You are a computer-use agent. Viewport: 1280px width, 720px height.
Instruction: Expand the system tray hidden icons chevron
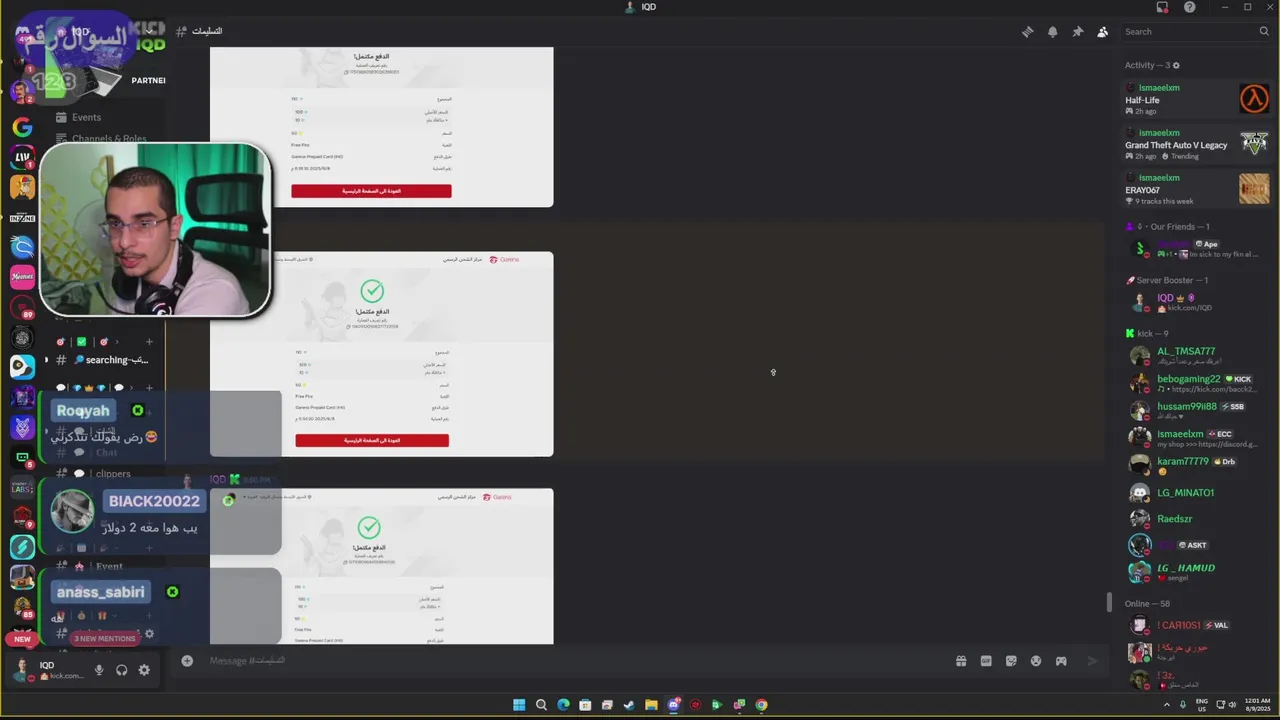1166,705
